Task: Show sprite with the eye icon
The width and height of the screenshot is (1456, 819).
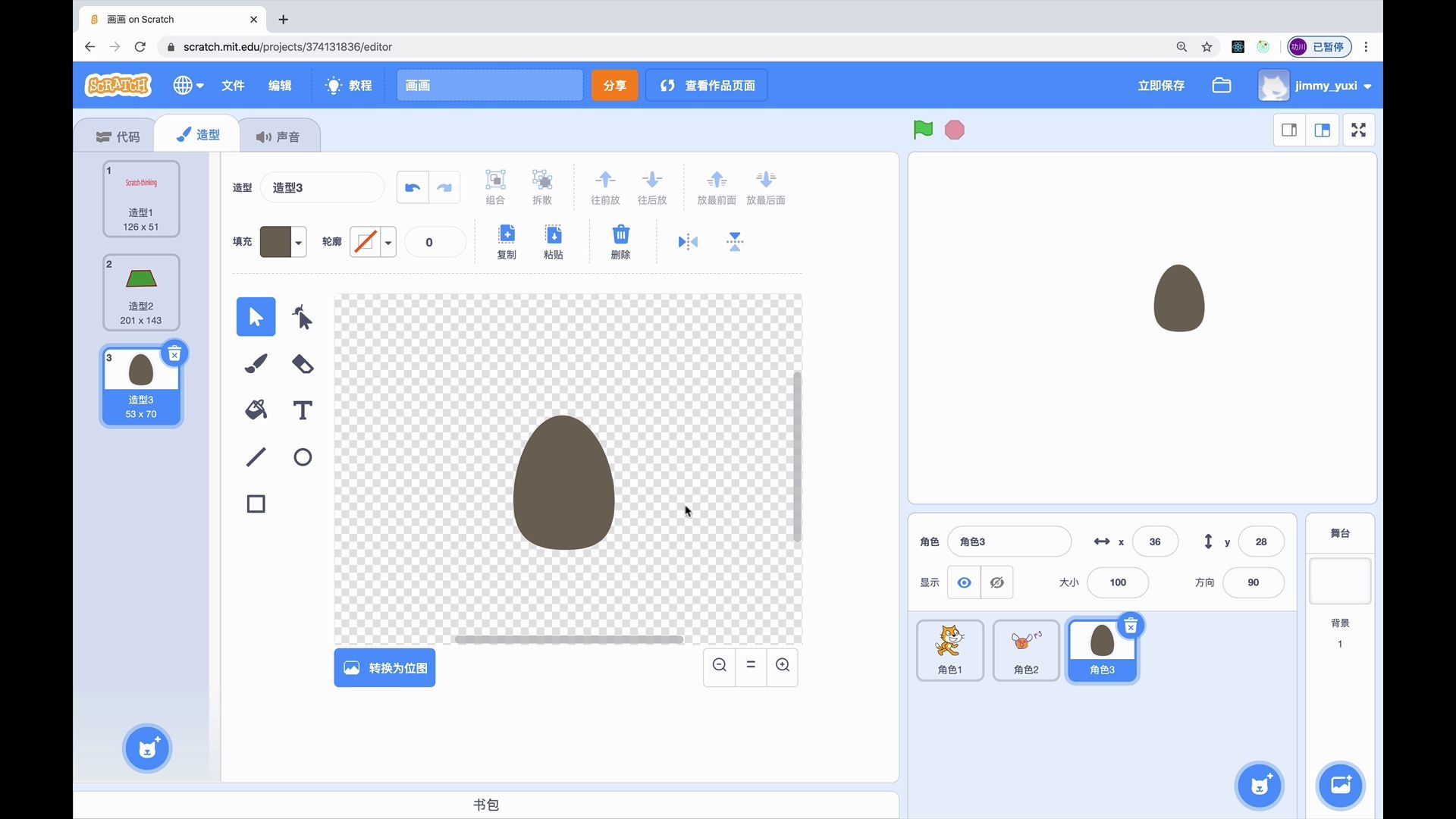Action: (964, 582)
